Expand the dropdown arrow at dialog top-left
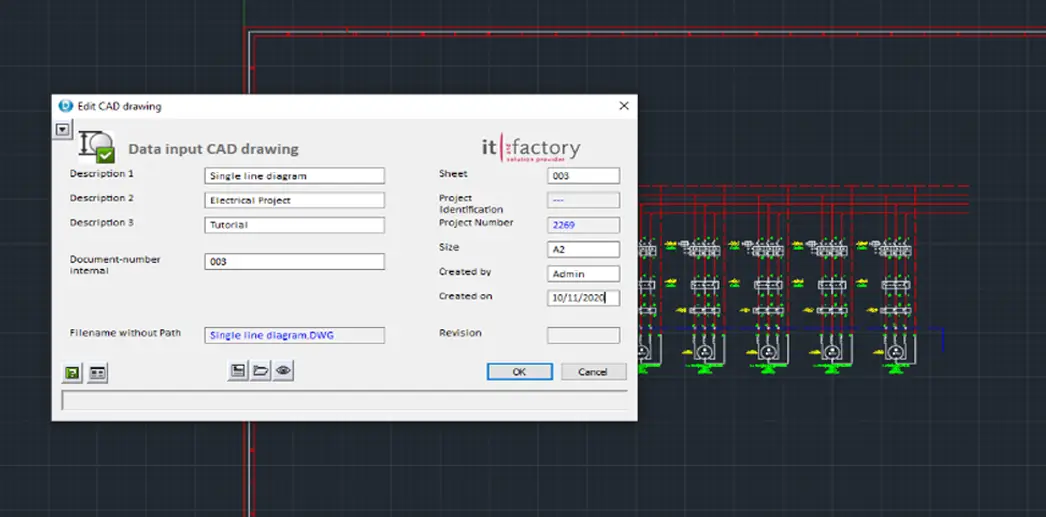Image resolution: width=1046 pixels, height=517 pixels. [63, 129]
